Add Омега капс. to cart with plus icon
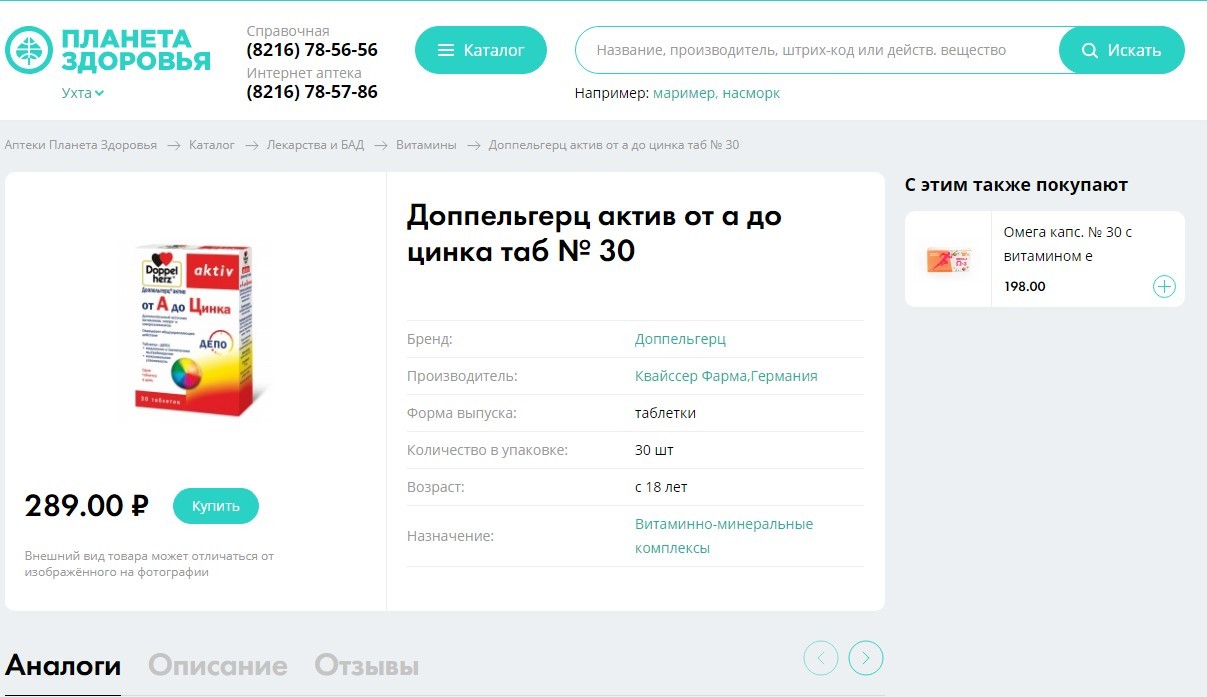The image size is (1207, 697). (x=1164, y=287)
